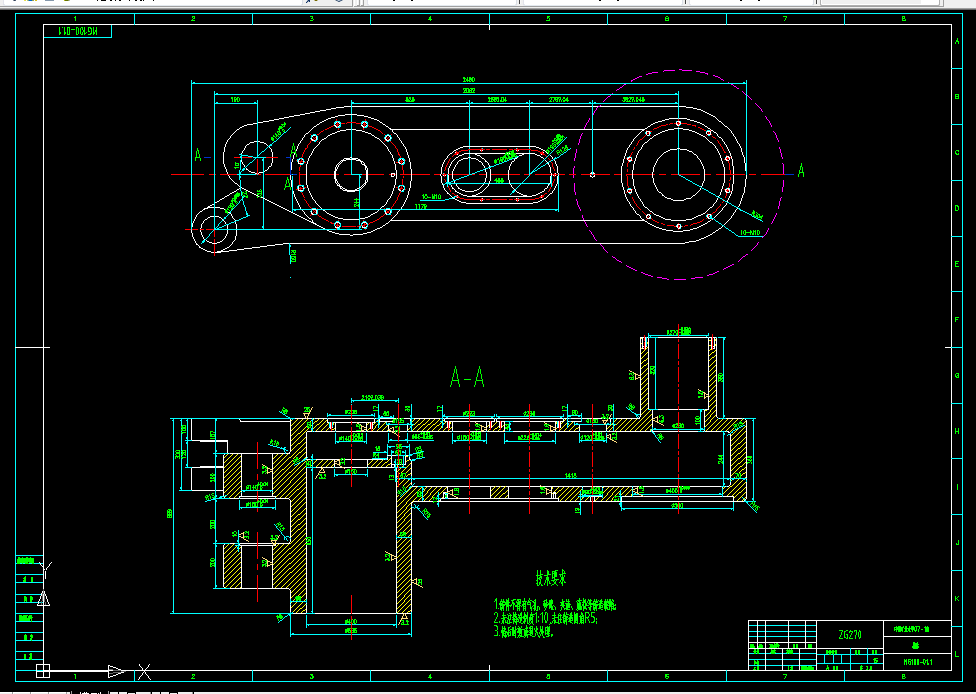Select the section marker A left of the plan view
Viewport: 976px width, 694px height.
[x=198, y=155]
